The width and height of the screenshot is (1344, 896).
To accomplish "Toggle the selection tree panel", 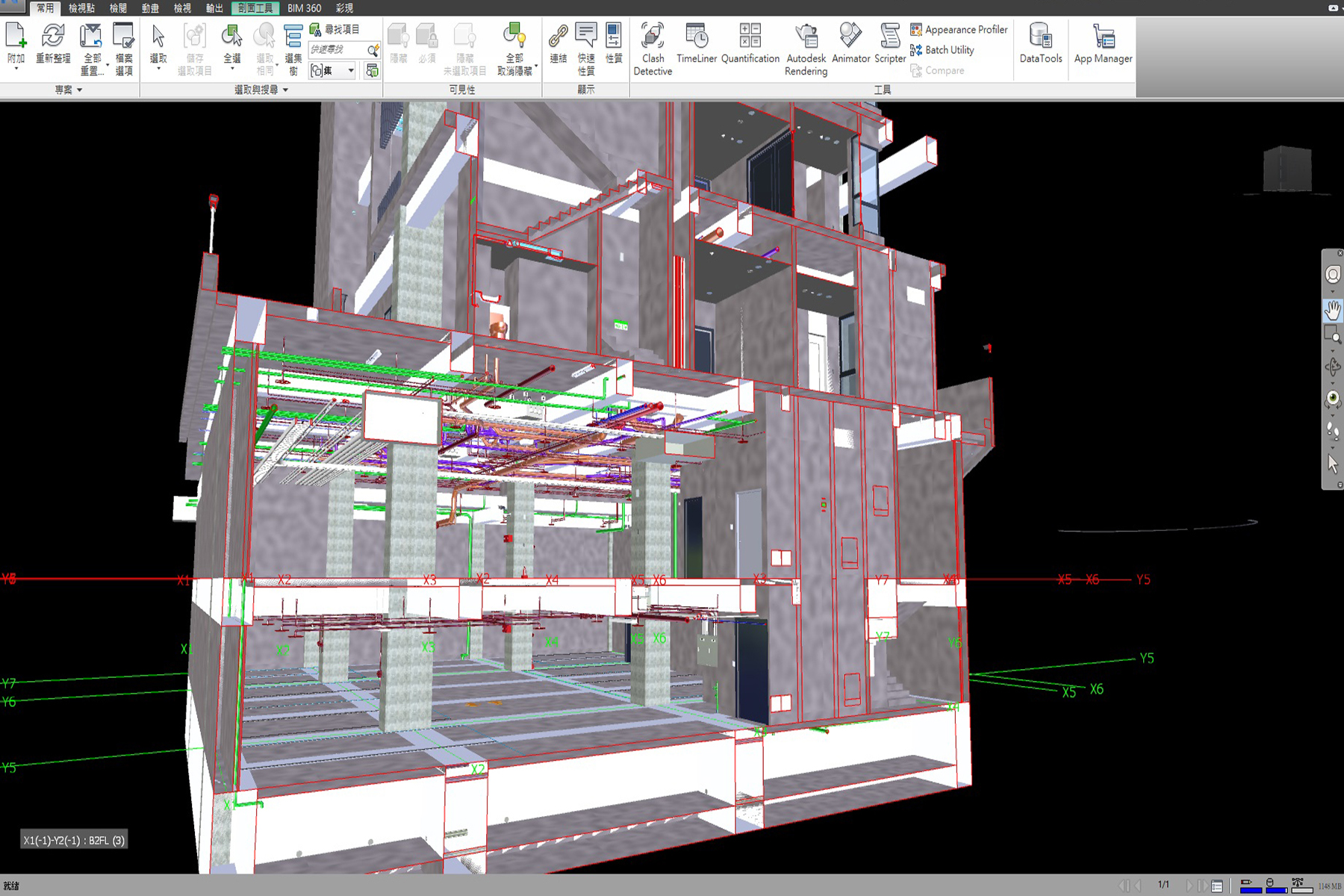I will [x=293, y=49].
